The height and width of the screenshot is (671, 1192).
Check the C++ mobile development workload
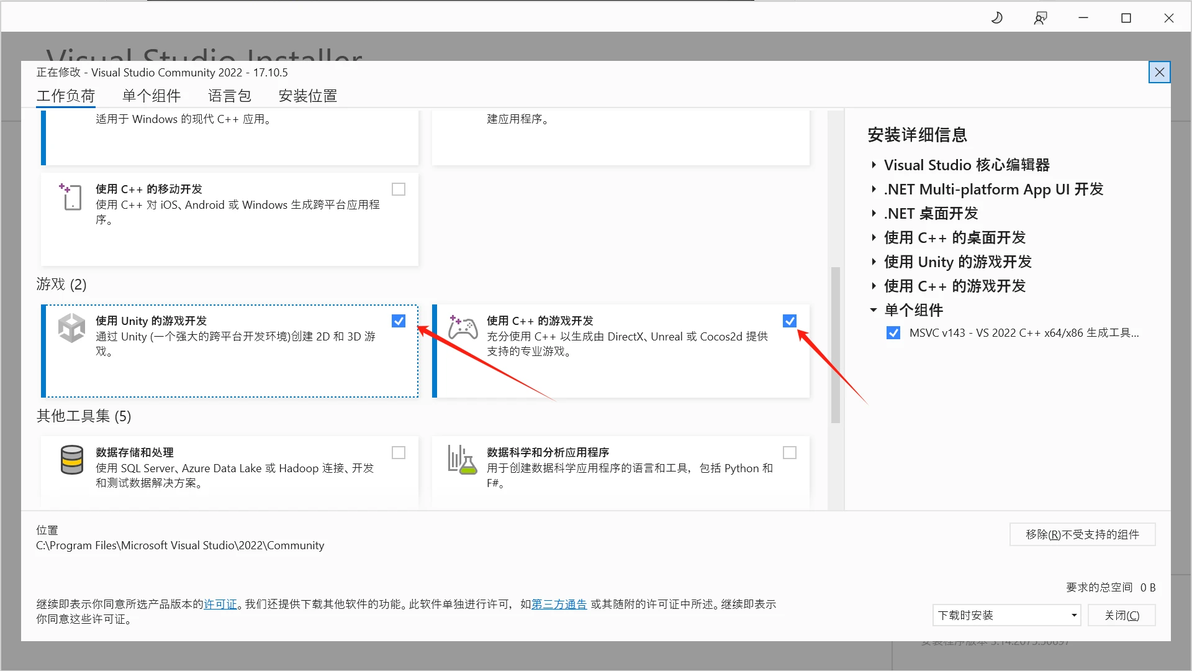pos(398,189)
